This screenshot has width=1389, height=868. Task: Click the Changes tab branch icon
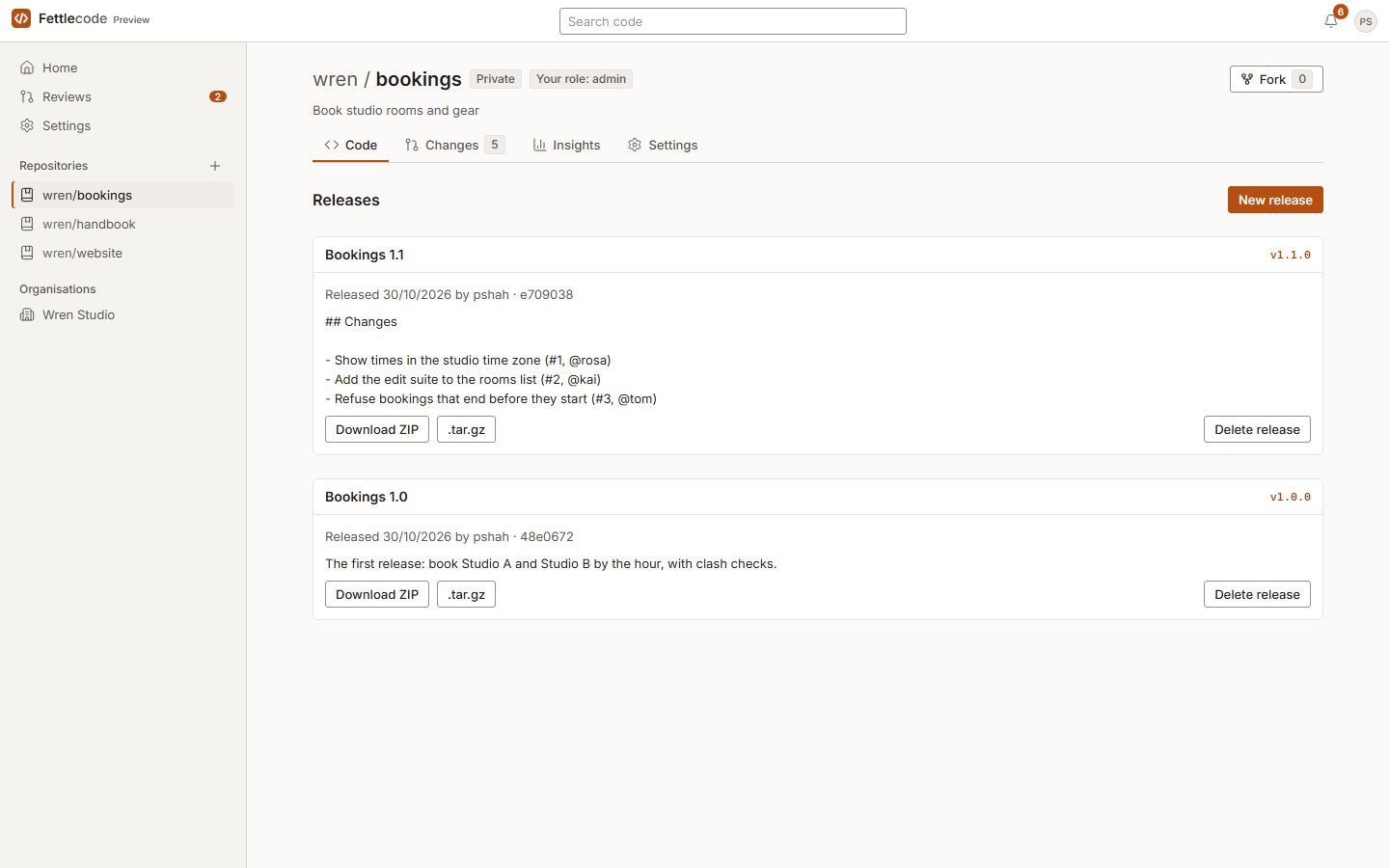tap(412, 145)
